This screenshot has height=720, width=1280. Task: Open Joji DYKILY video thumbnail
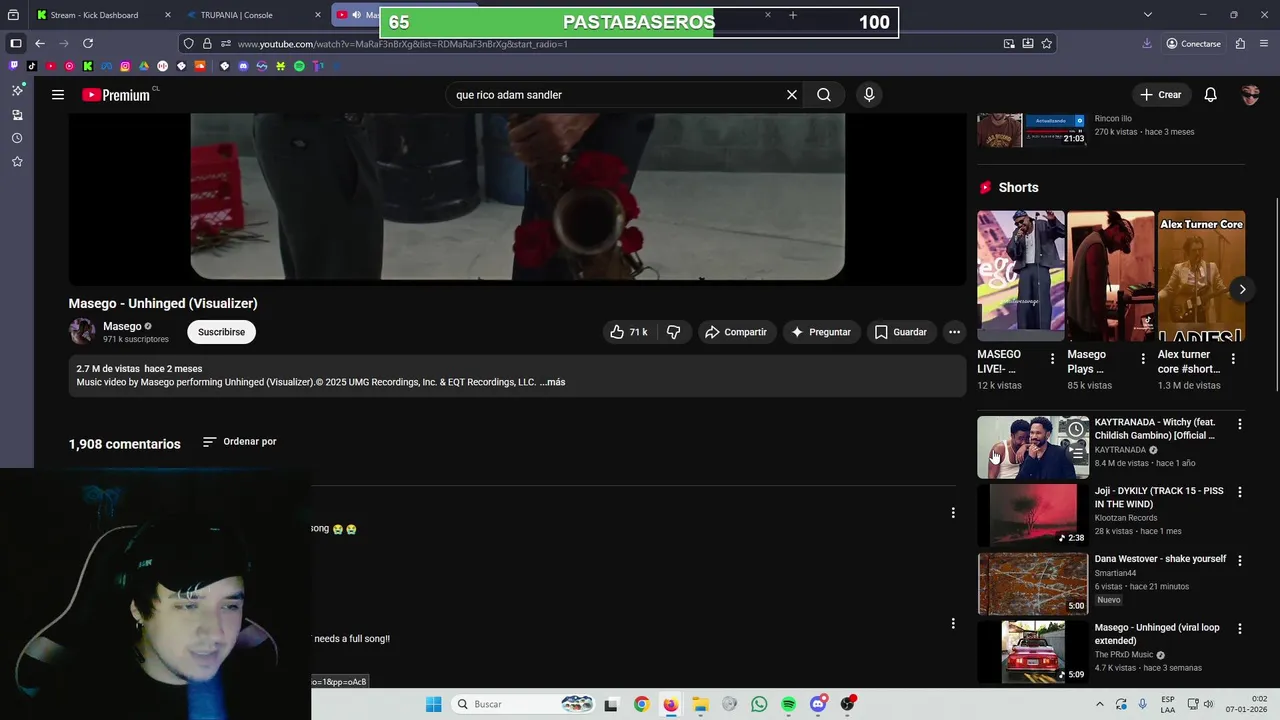1033,515
